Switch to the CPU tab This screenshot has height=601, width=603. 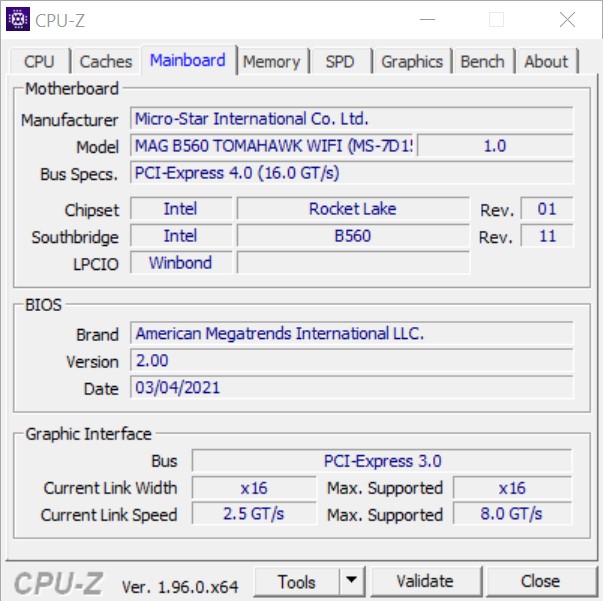click(39, 62)
